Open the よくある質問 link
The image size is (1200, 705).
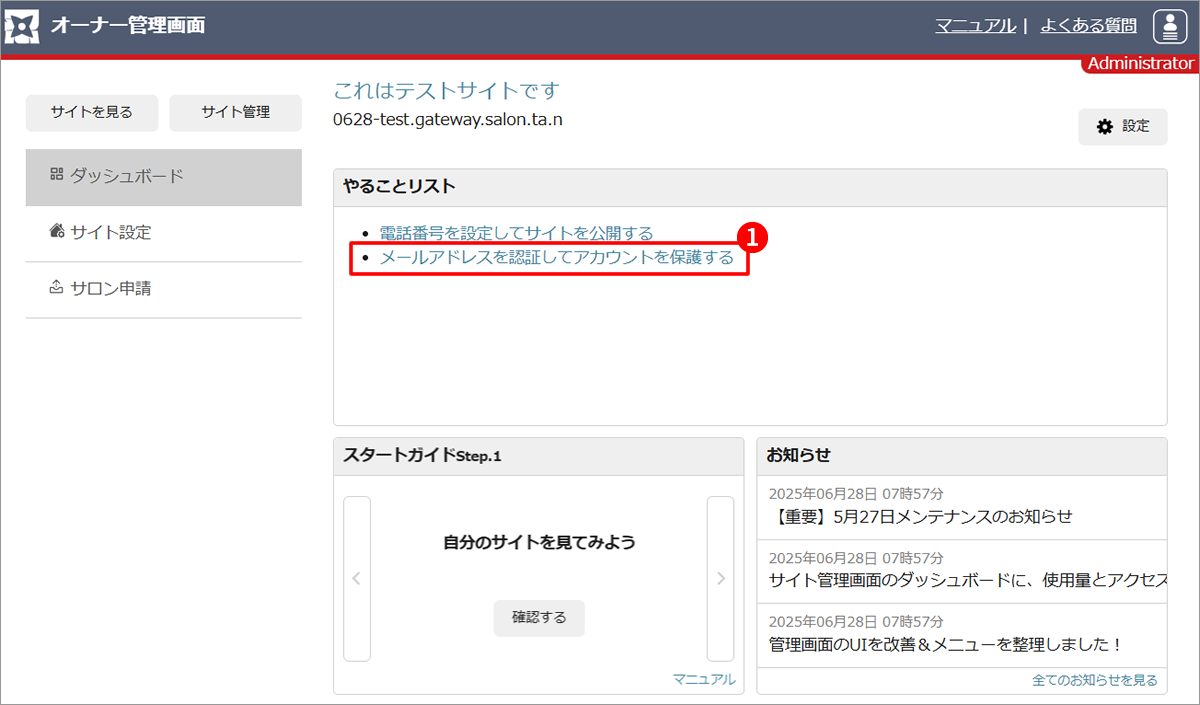point(1088,26)
